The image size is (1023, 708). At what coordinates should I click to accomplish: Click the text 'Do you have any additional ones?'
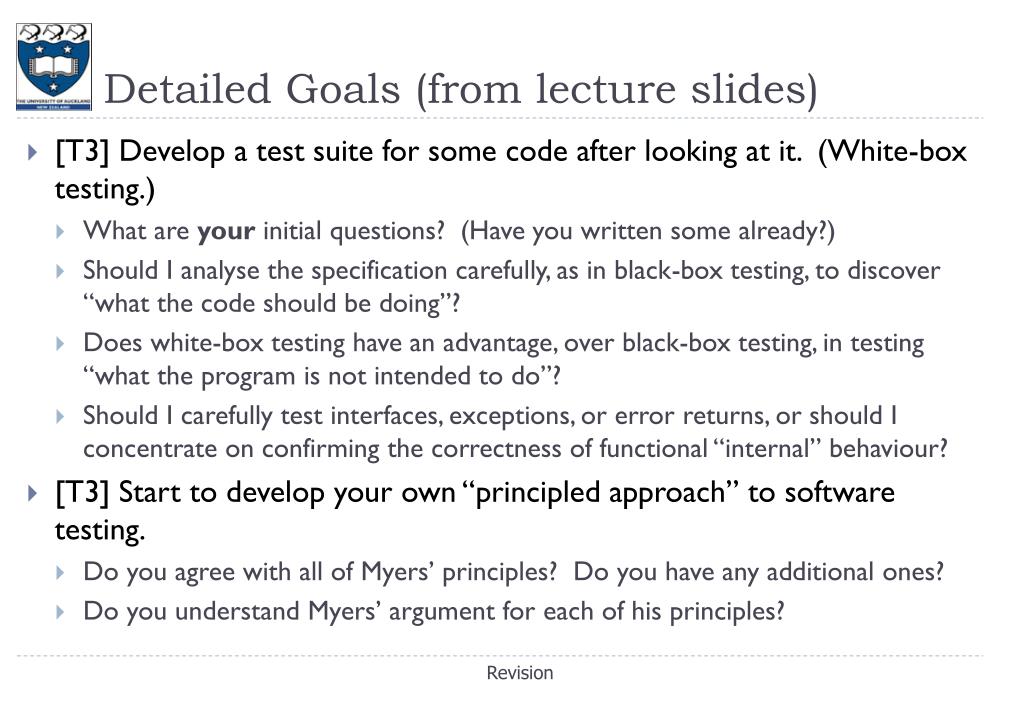(x=759, y=572)
